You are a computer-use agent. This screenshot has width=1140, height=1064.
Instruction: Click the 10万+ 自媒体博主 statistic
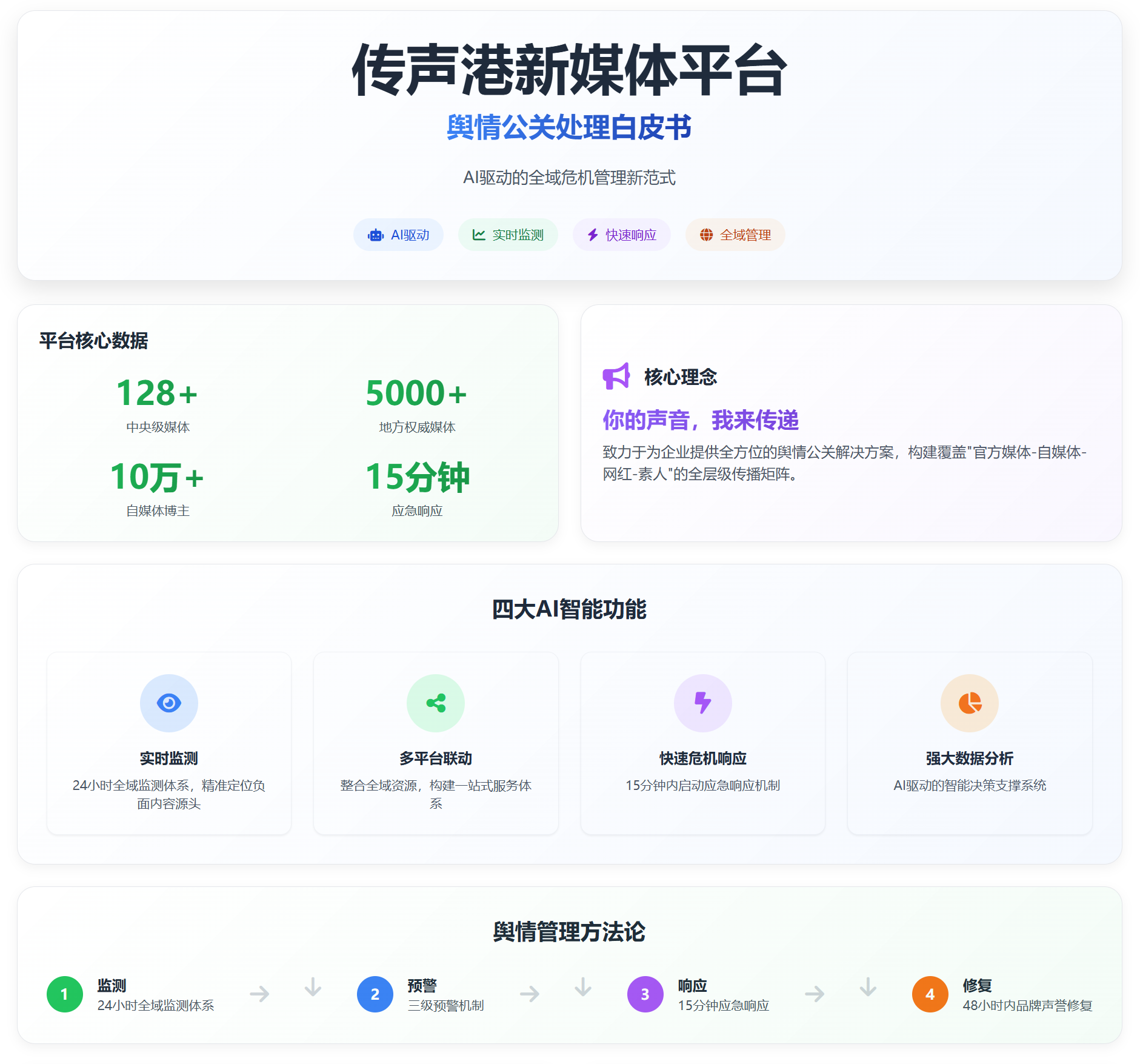point(158,488)
